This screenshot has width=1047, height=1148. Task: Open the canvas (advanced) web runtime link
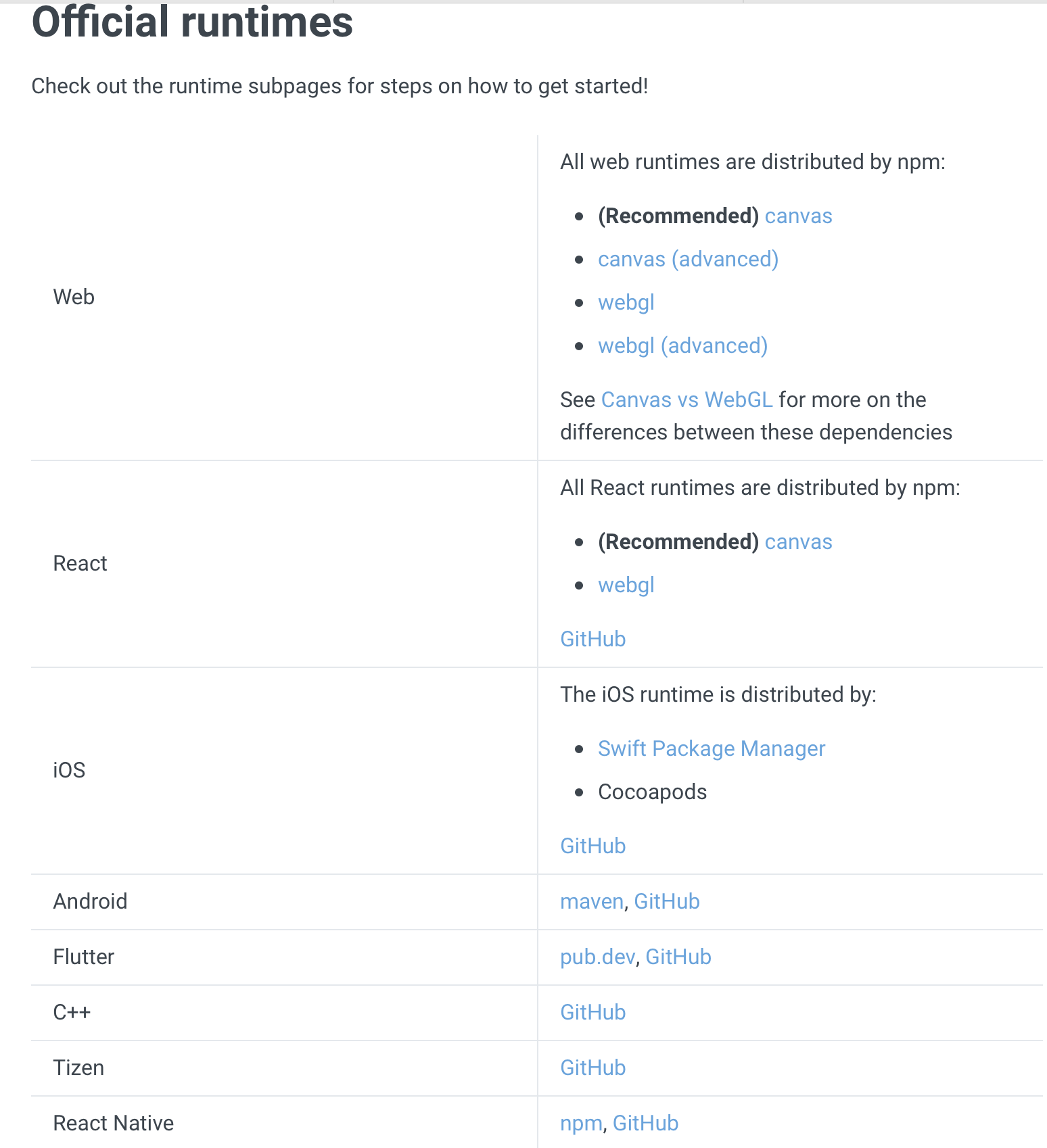pos(688,259)
